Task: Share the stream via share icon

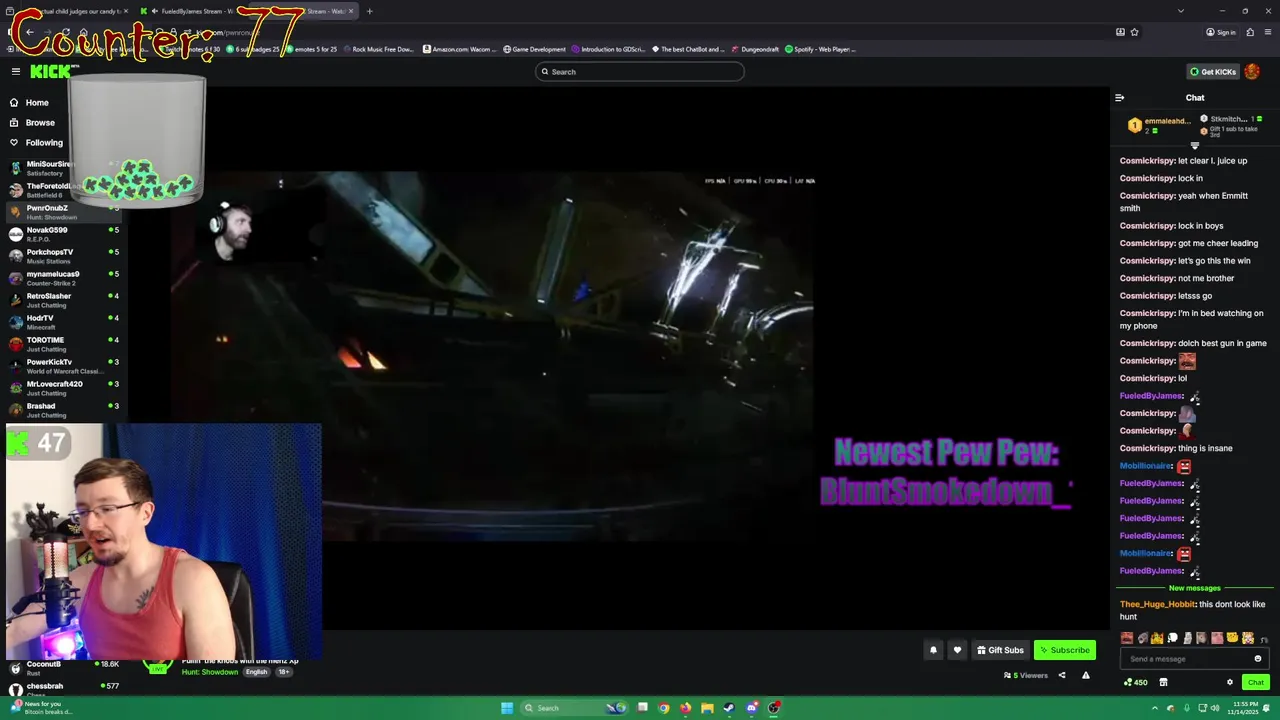Action: pyautogui.click(x=1062, y=675)
